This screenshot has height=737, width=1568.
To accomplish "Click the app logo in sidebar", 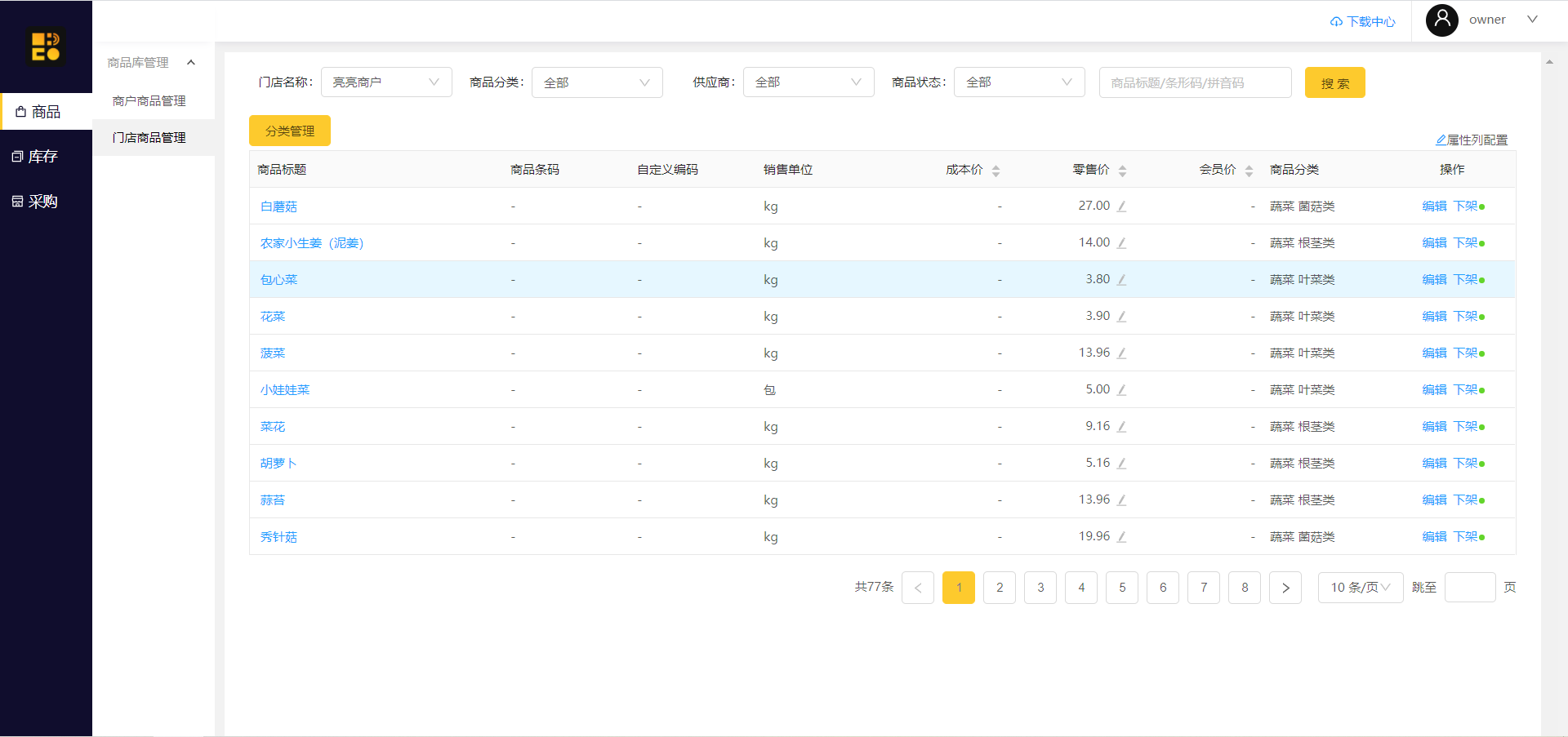I will (46, 46).
